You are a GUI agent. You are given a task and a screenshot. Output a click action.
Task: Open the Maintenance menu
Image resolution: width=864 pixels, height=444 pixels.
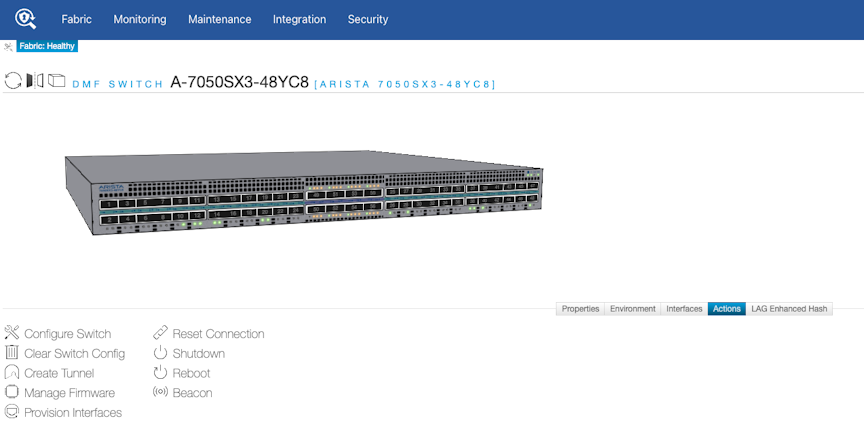tap(219, 19)
